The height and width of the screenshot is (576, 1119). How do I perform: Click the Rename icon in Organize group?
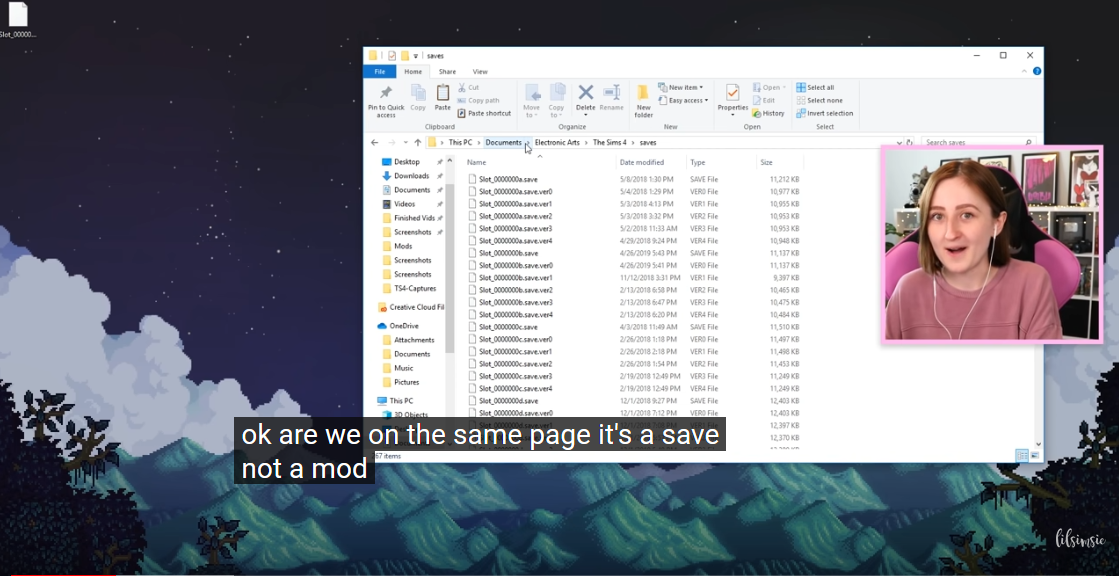point(611,92)
